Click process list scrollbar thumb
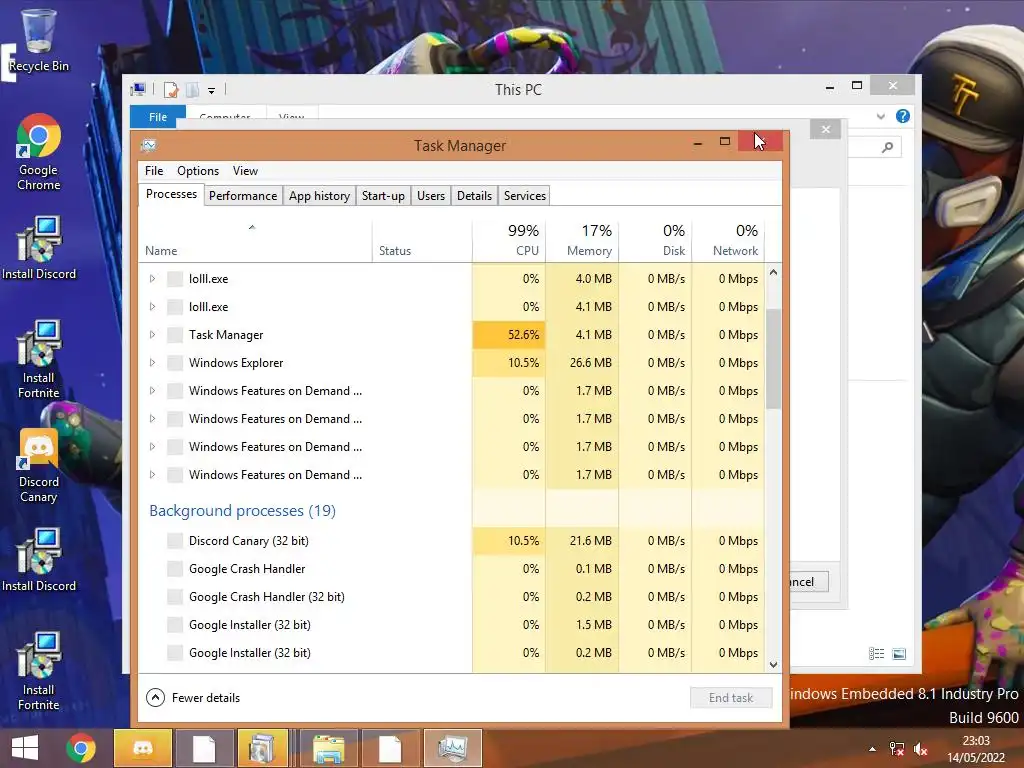The height and width of the screenshot is (768, 1024). (773, 359)
